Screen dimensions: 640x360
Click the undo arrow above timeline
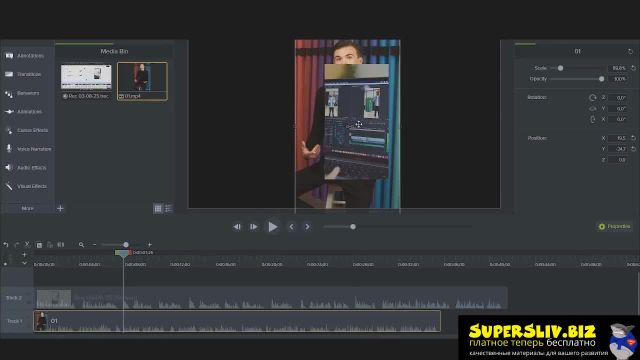click(6, 244)
